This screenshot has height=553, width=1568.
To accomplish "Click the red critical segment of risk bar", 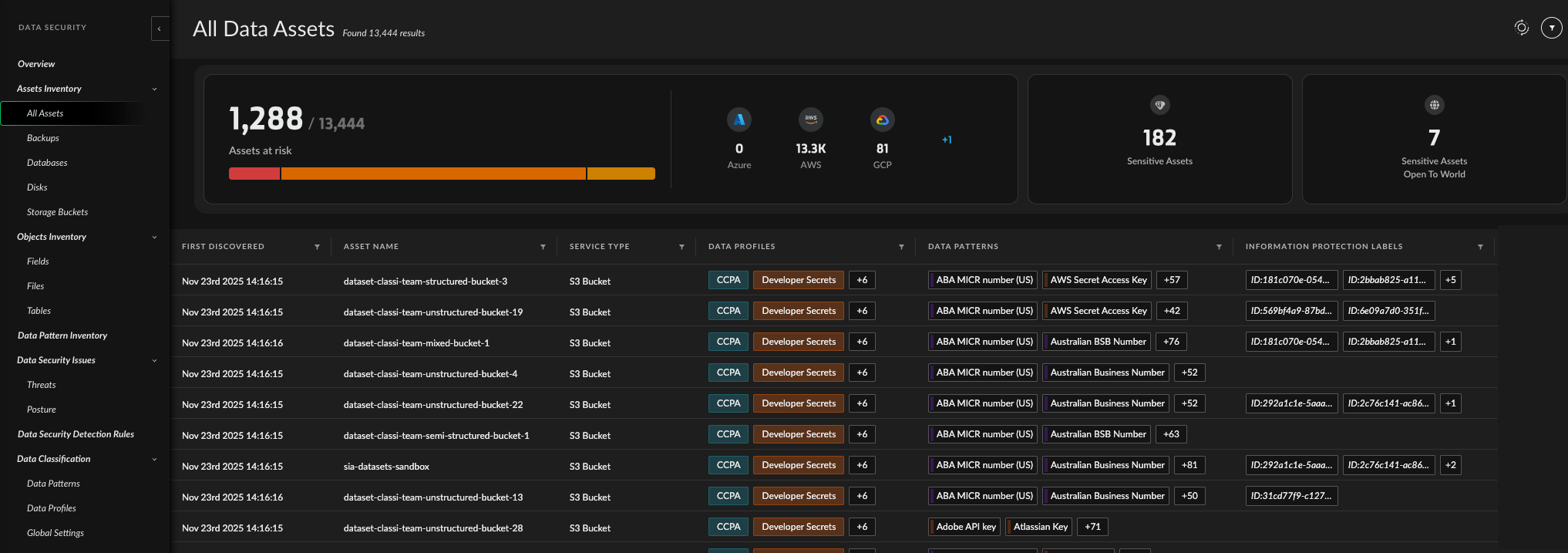I will (x=254, y=174).
